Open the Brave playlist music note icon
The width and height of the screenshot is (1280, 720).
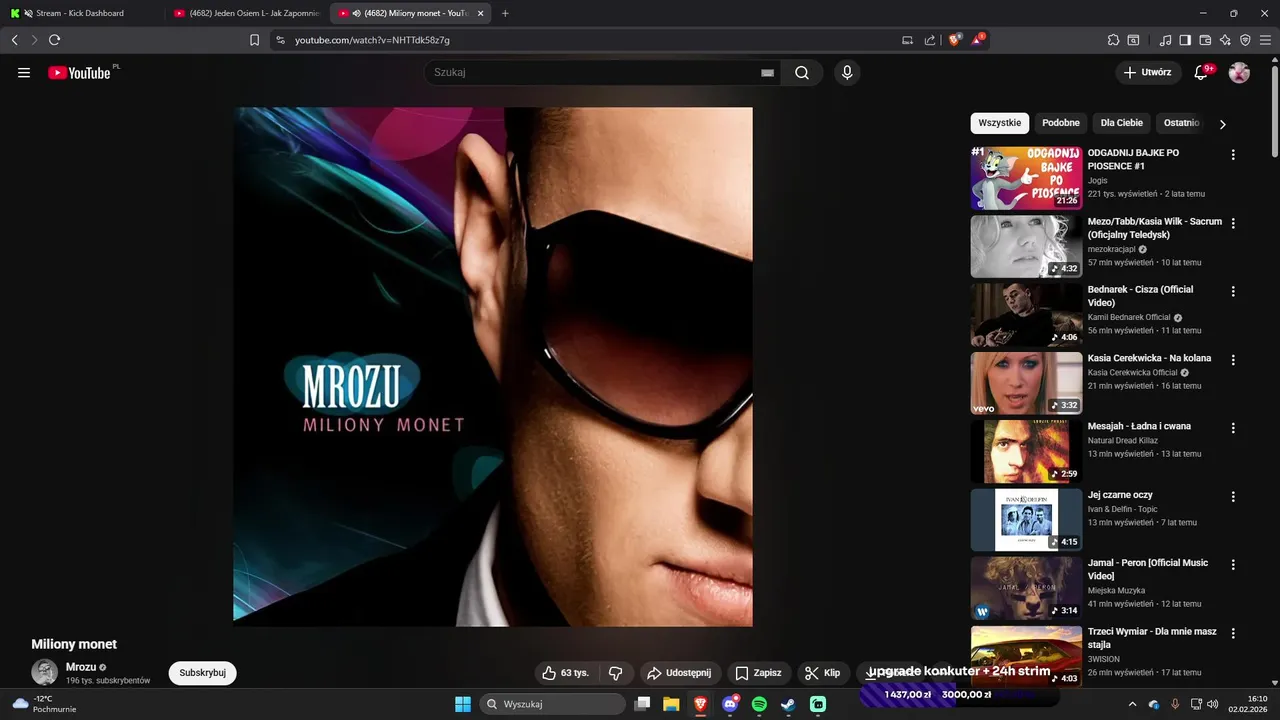[x=1165, y=40]
